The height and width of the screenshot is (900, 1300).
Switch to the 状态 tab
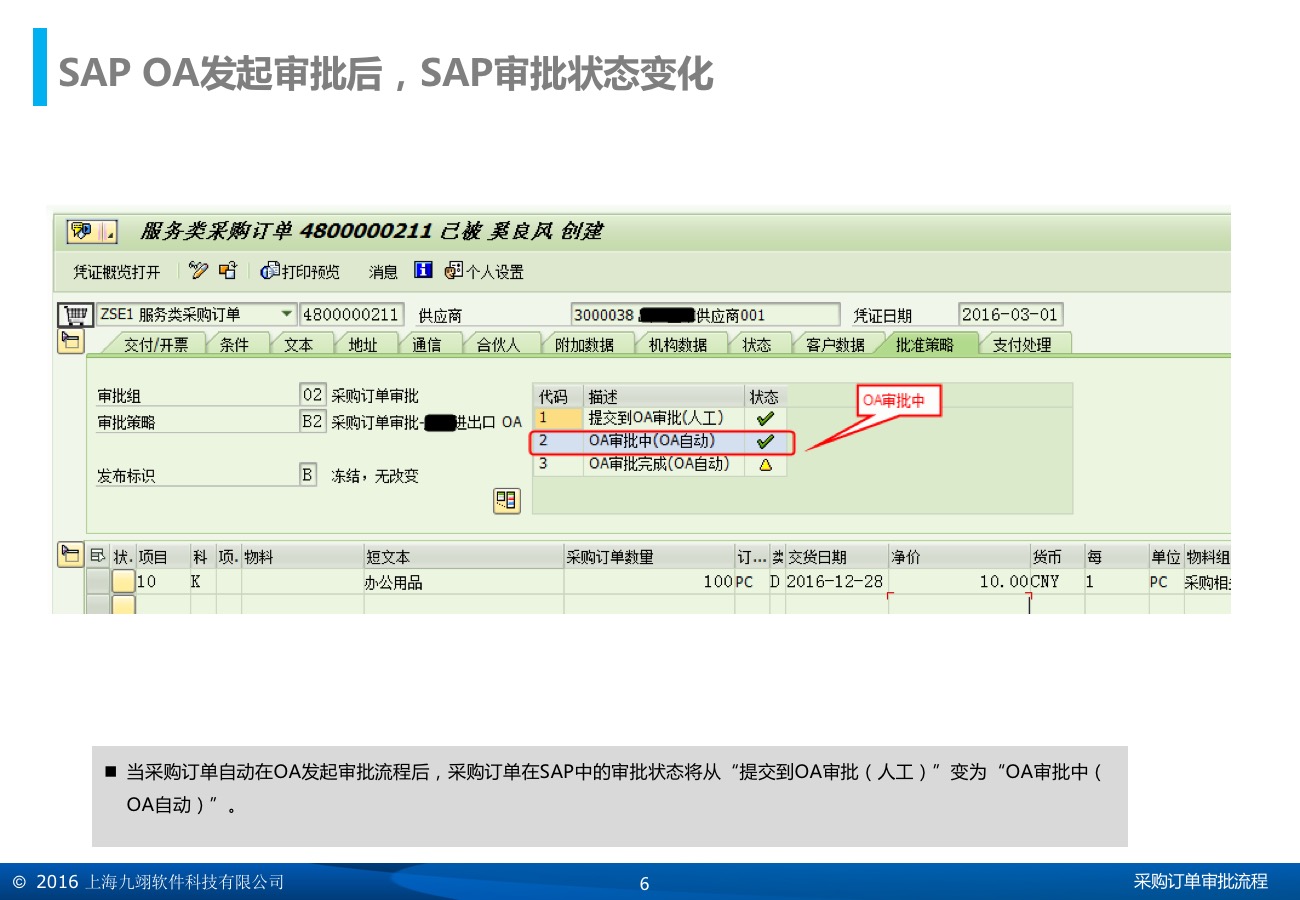click(756, 344)
